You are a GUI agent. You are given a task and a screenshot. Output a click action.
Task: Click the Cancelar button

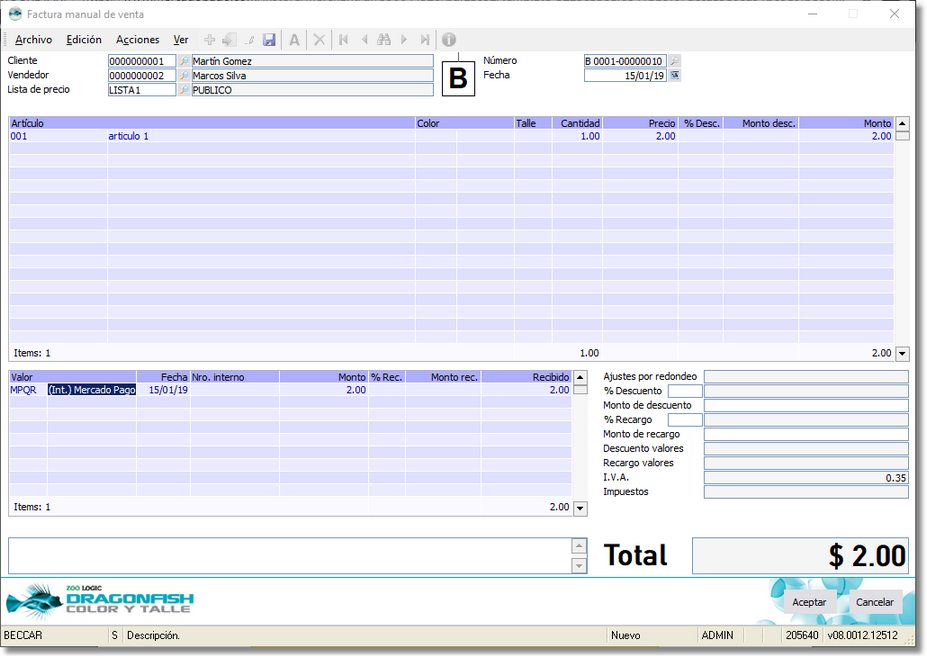tap(875, 602)
